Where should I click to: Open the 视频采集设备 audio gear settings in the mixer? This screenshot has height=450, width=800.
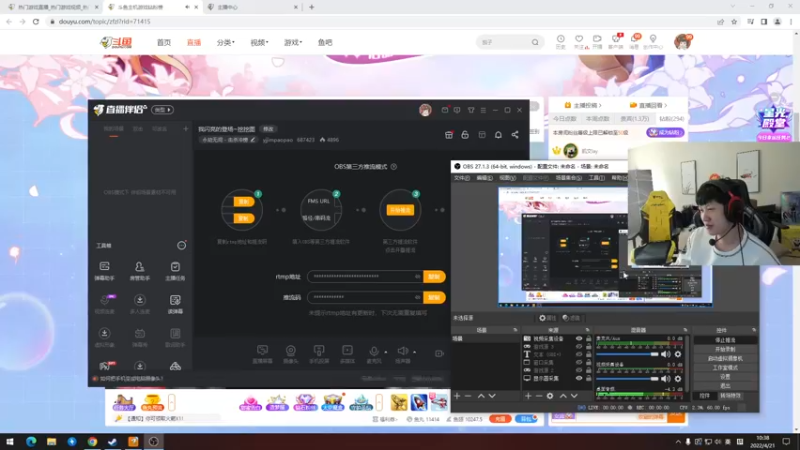point(678,379)
